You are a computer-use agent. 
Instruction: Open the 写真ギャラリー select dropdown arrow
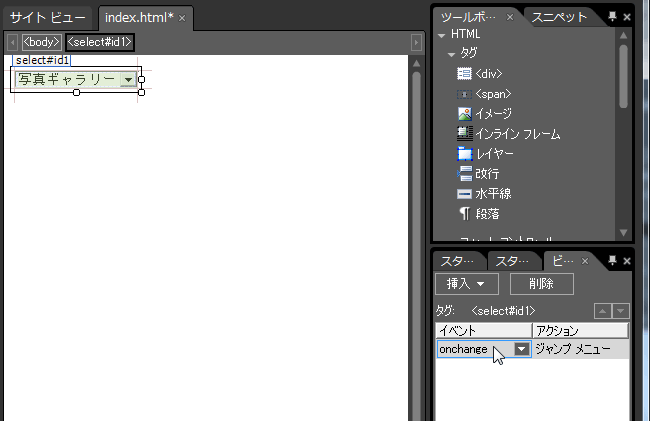pos(128,79)
